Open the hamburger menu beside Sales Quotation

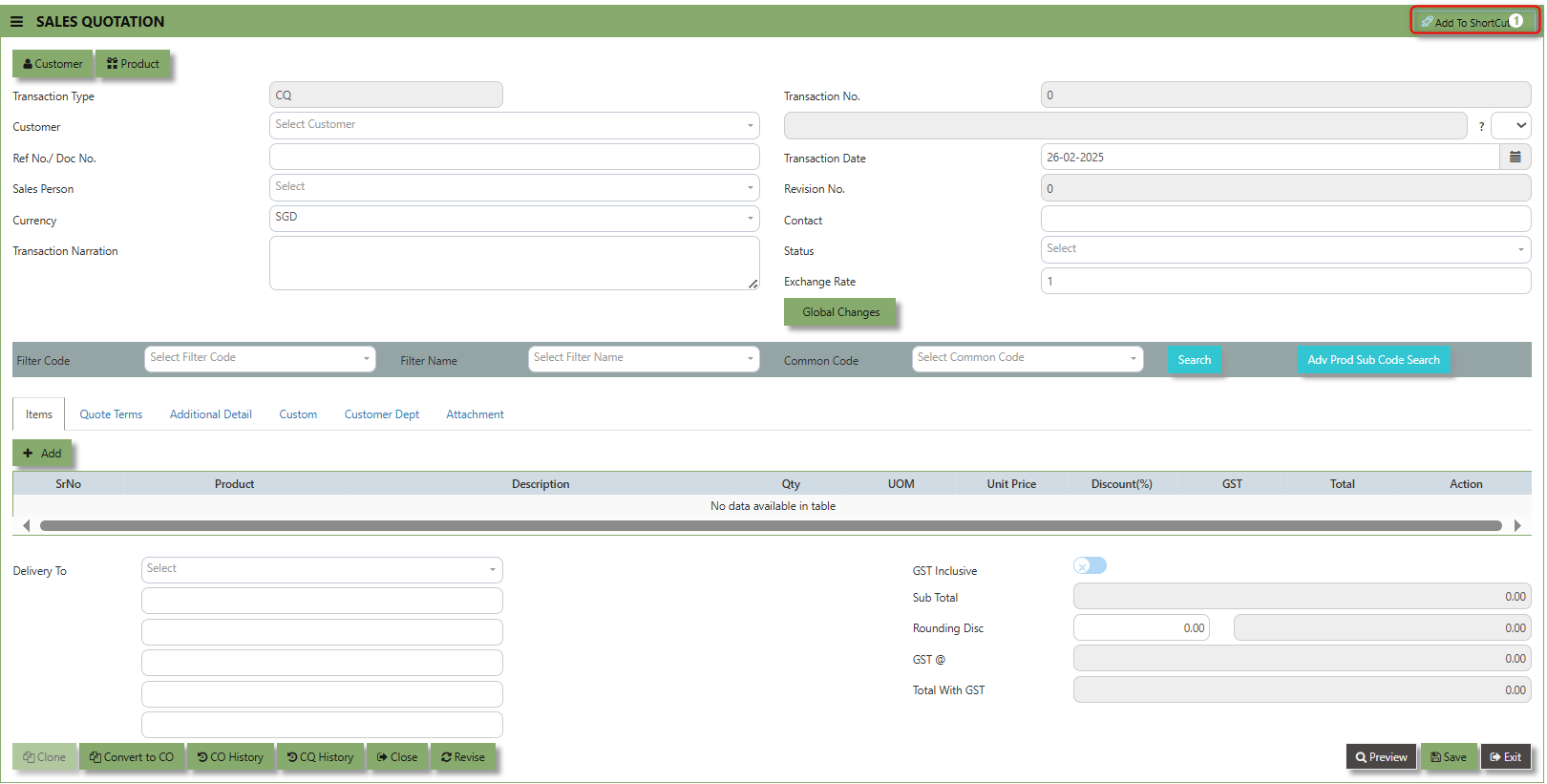(x=16, y=21)
